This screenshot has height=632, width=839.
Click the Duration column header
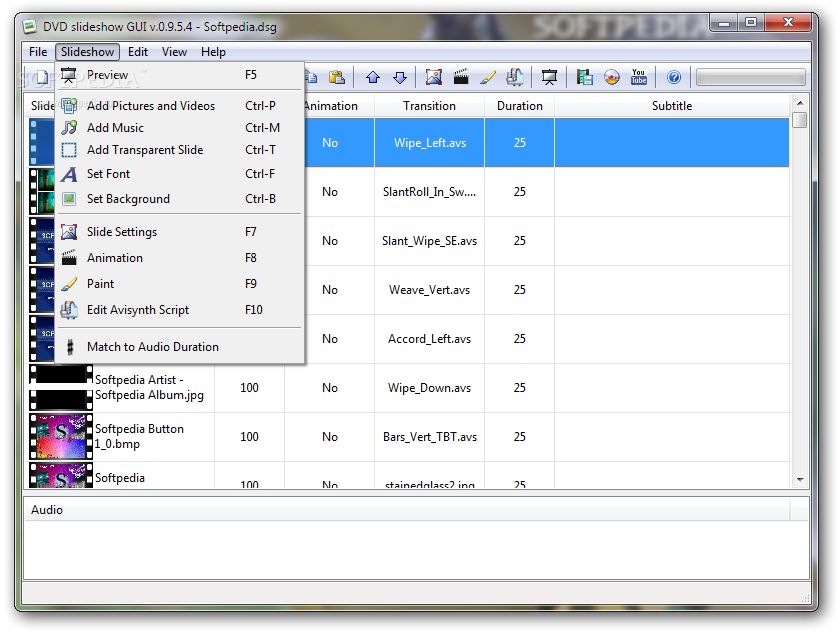(520, 106)
